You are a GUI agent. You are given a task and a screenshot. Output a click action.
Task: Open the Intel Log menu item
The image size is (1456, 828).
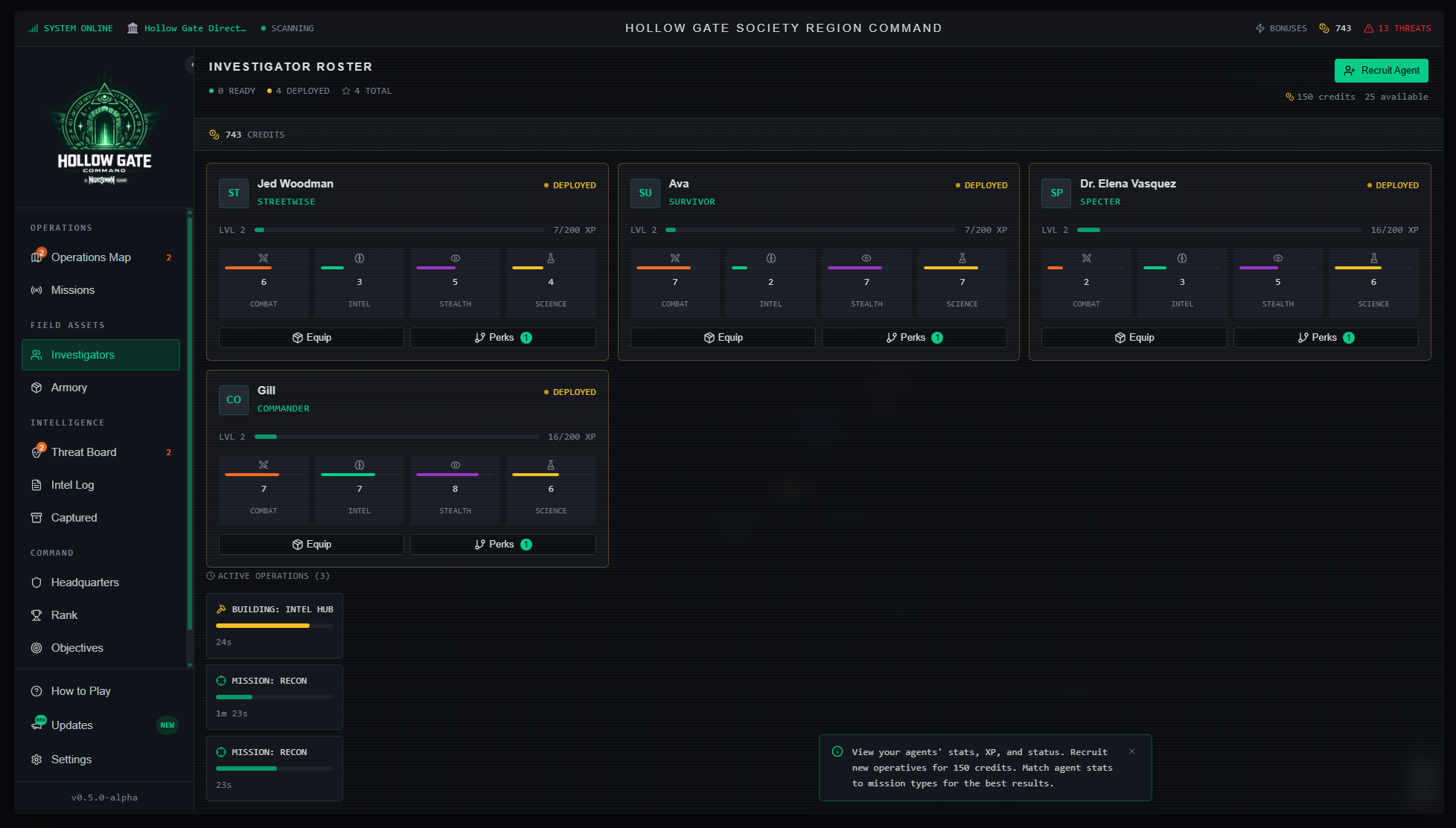click(x=72, y=485)
